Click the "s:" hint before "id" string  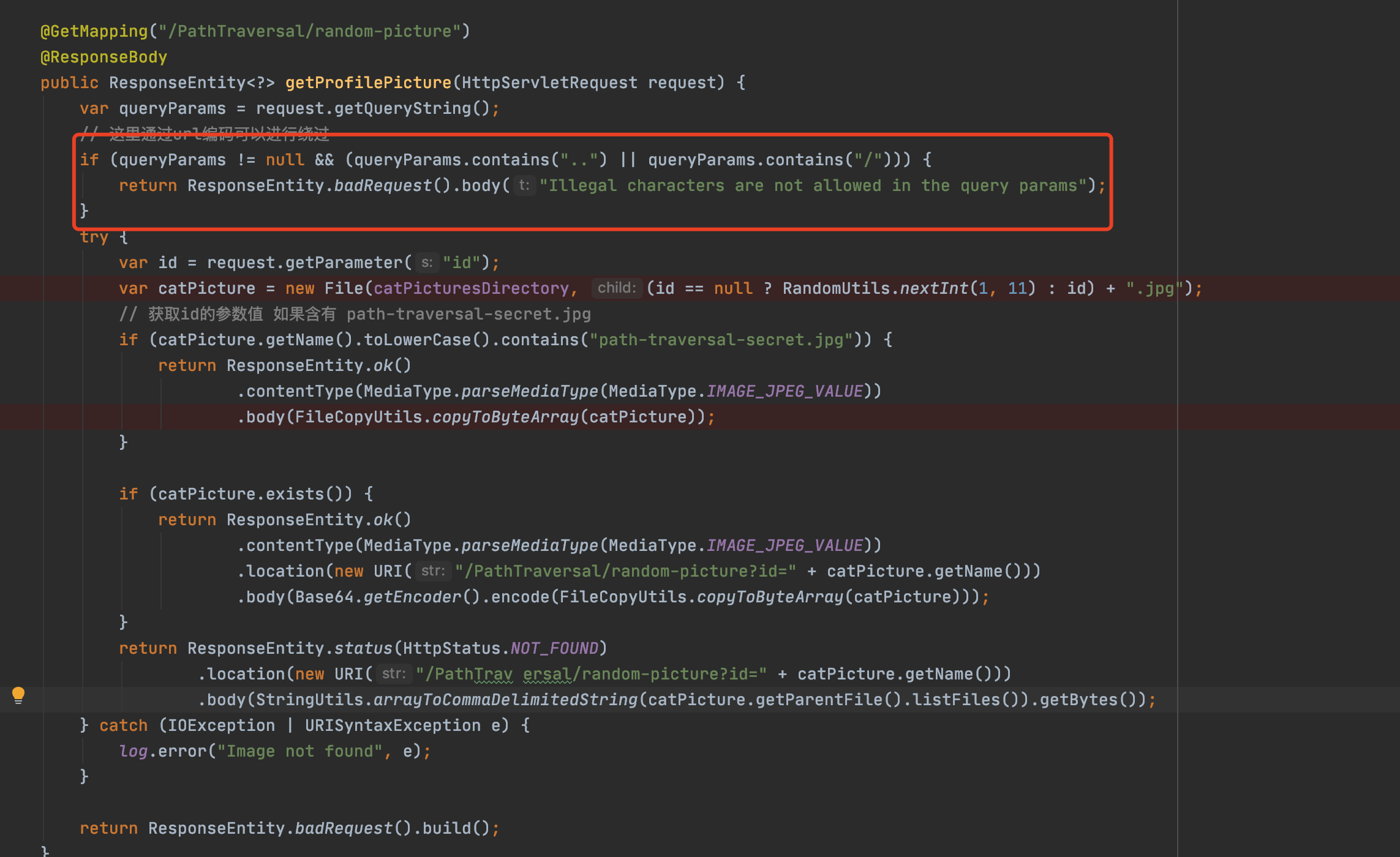(427, 263)
